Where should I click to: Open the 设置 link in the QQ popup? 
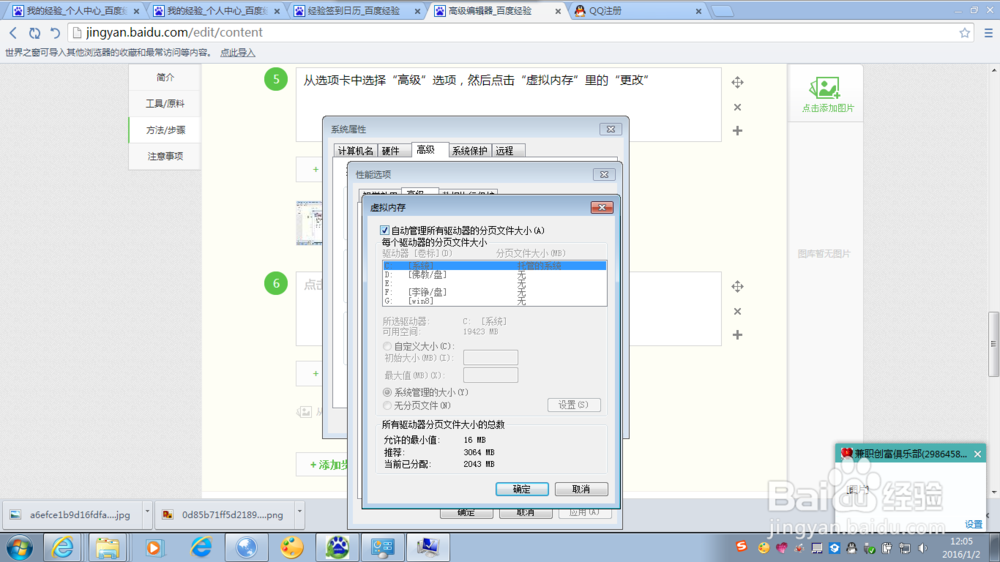pos(973,524)
